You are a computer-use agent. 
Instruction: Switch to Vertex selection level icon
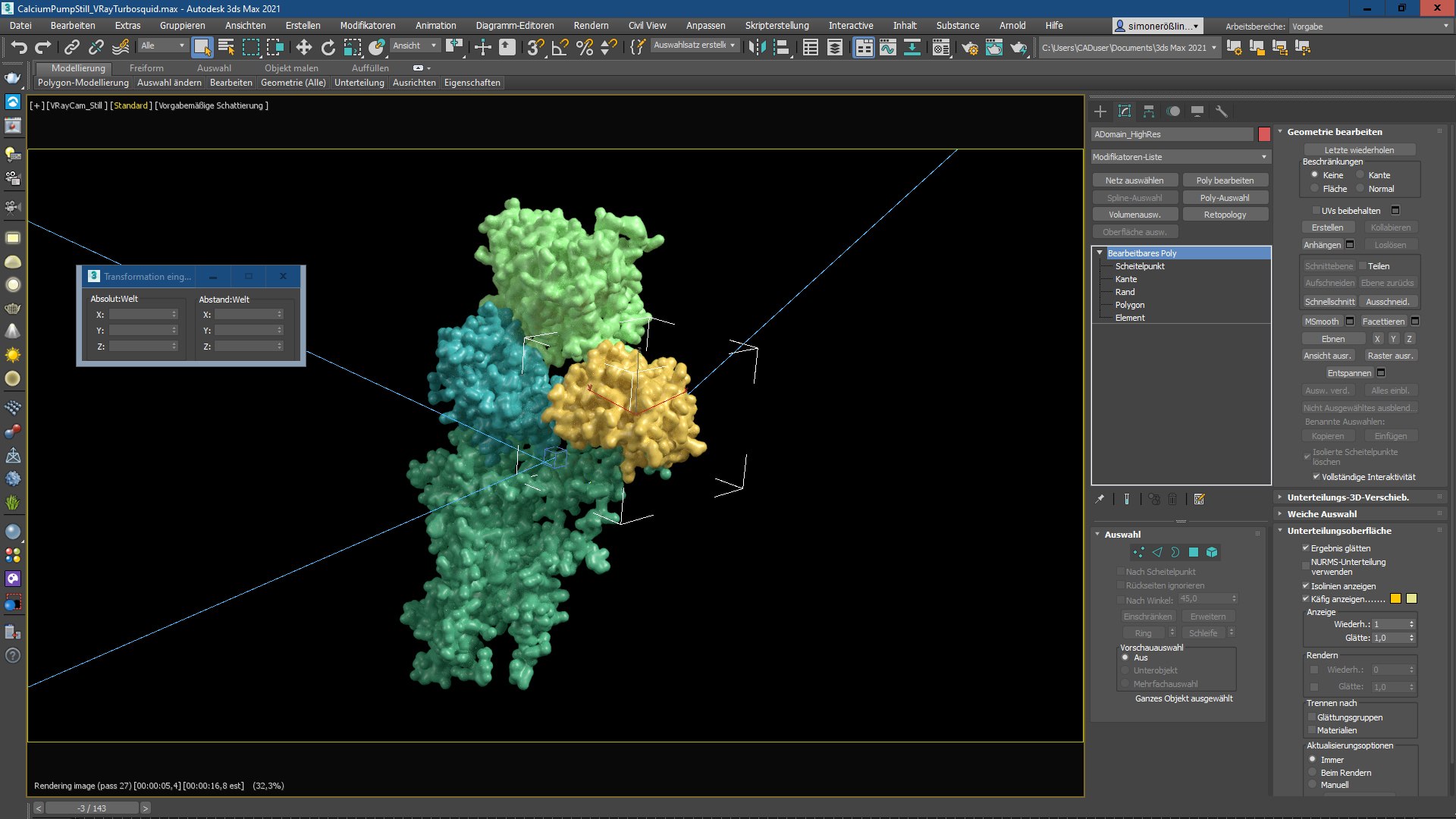click(1138, 553)
